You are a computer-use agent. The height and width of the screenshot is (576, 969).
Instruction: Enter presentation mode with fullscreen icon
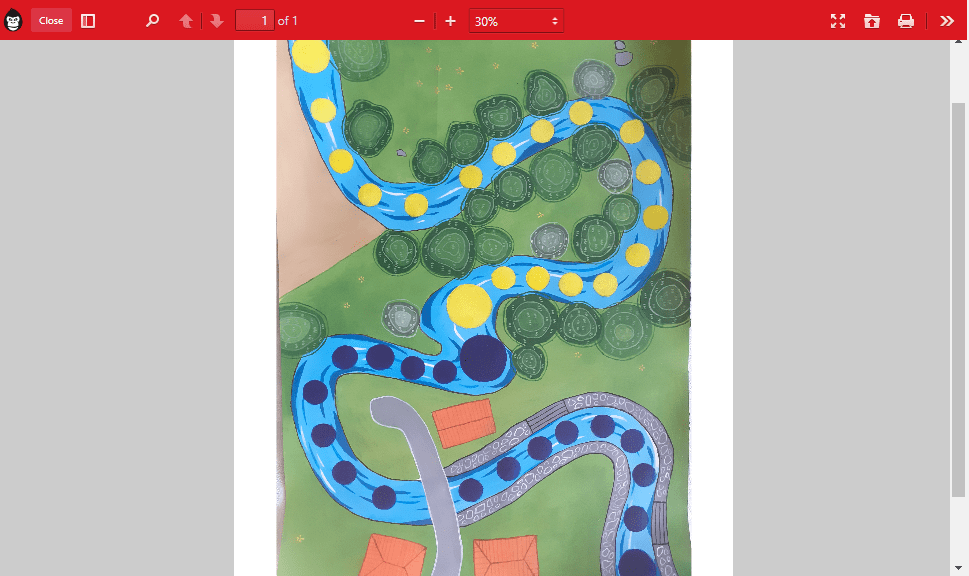pyautogui.click(x=837, y=20)
